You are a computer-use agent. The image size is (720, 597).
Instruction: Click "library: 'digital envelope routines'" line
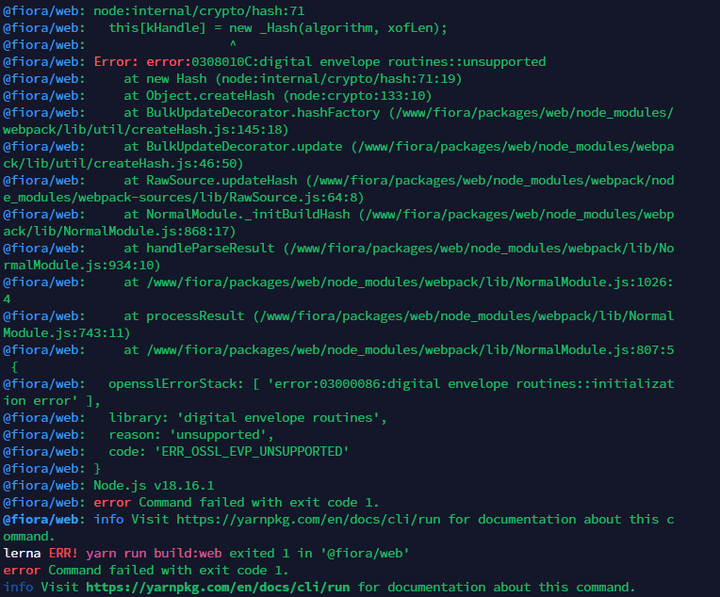click(248, 418)
